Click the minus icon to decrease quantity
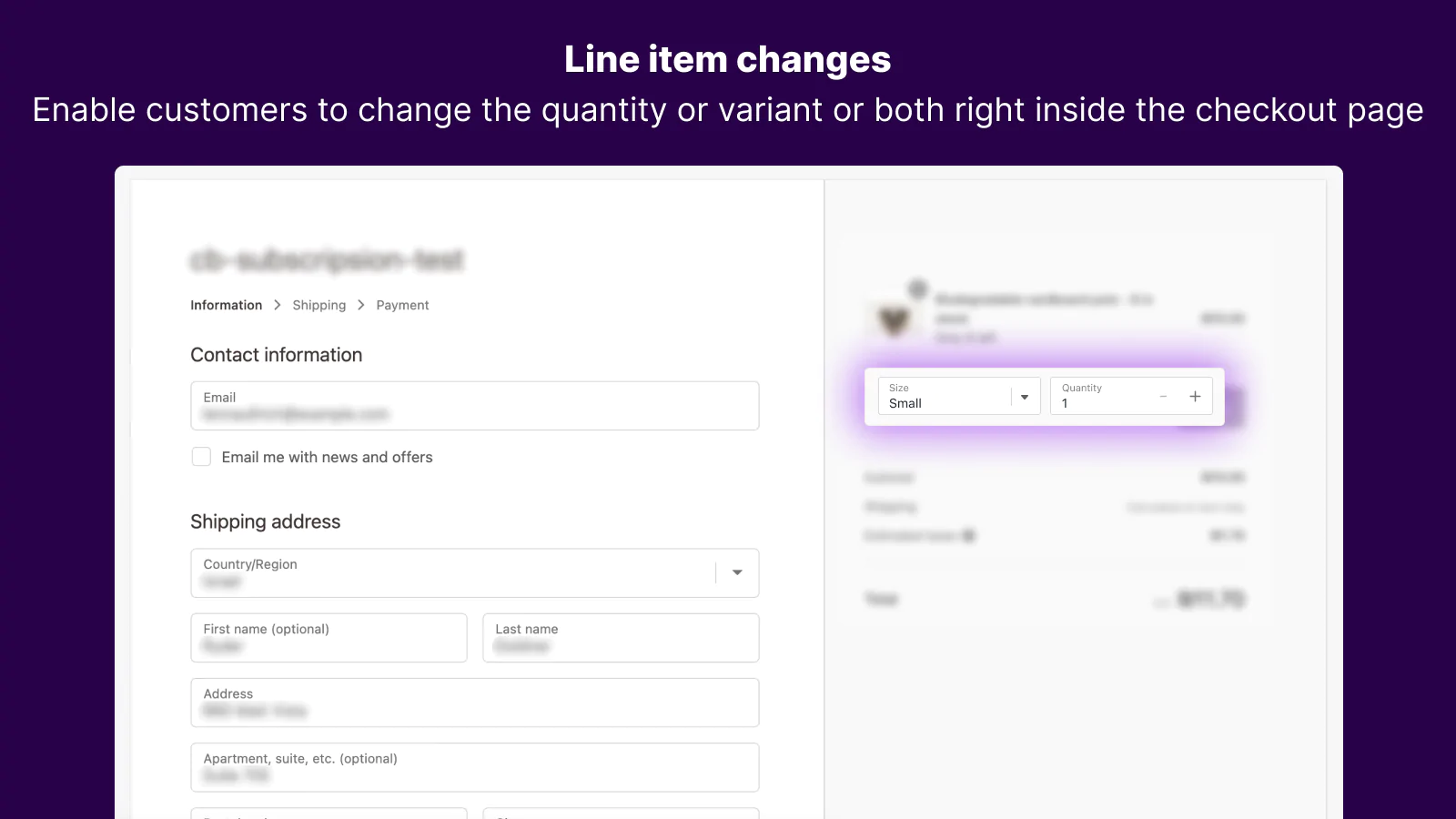Screen dimensions: 1456x819 click(1163, 397)
